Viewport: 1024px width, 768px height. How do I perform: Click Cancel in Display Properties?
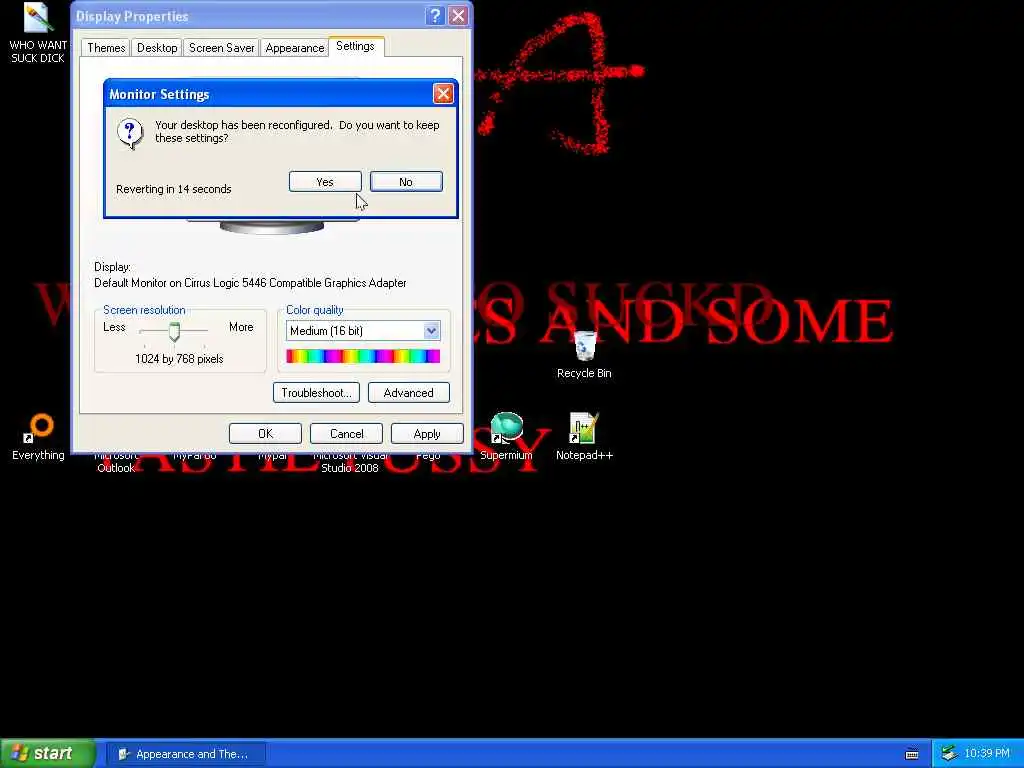tap(346, 434)
